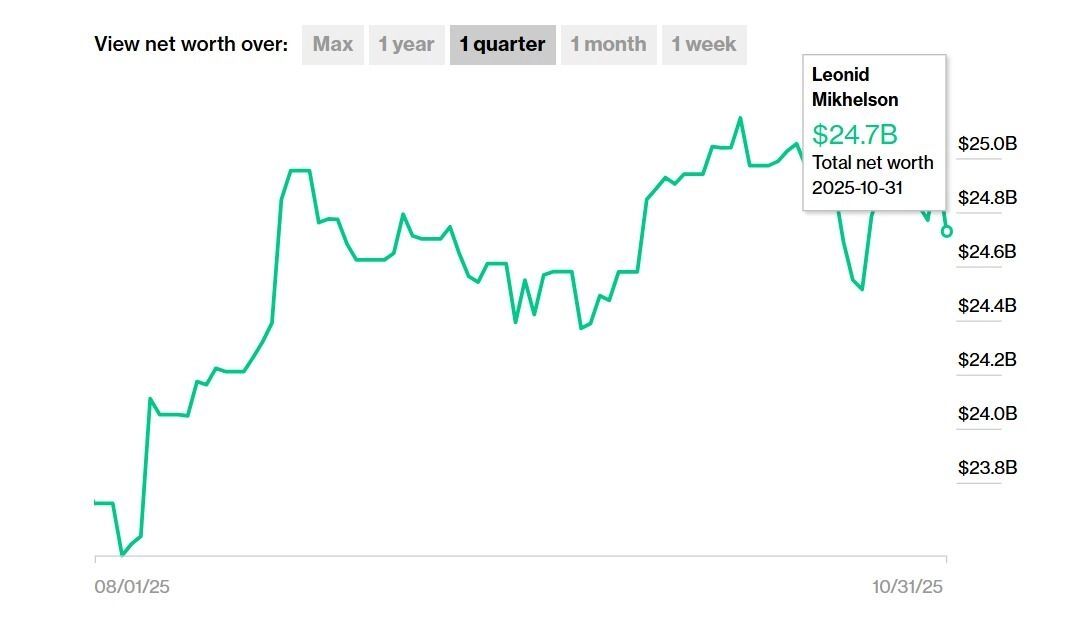Click the View net worth over label
This screenshot has width=1080, height=627.
(x=191, y=45)
